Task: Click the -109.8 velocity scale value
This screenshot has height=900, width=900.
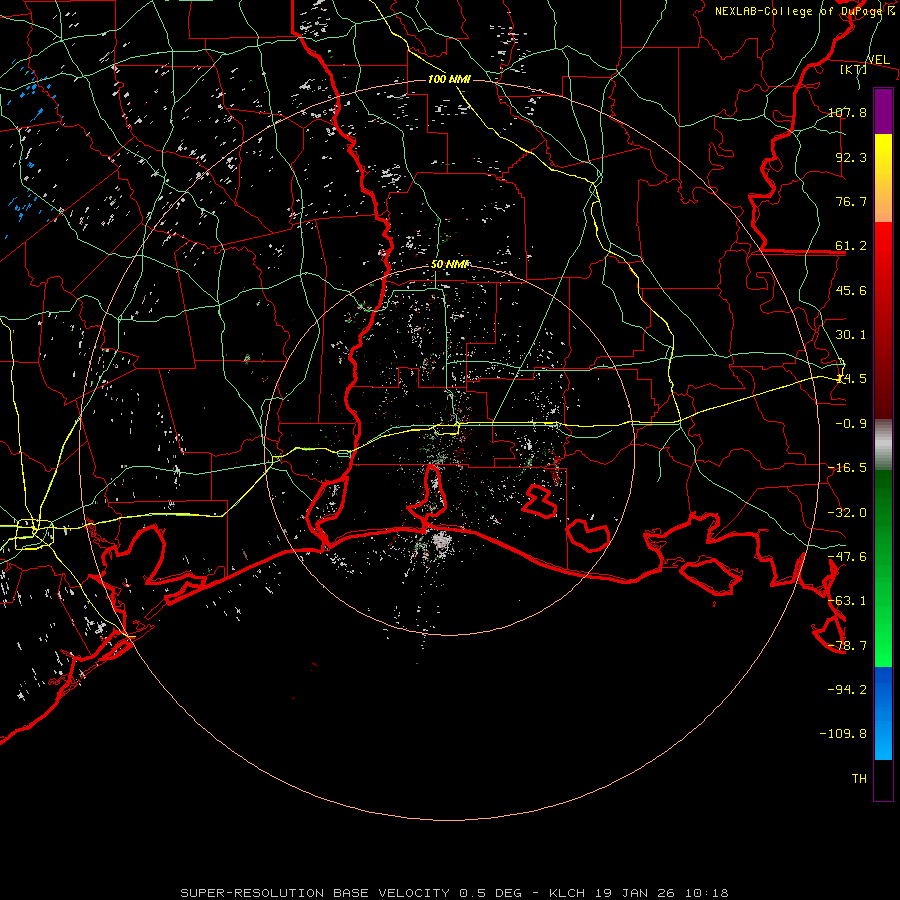Action: pos(843,734)
